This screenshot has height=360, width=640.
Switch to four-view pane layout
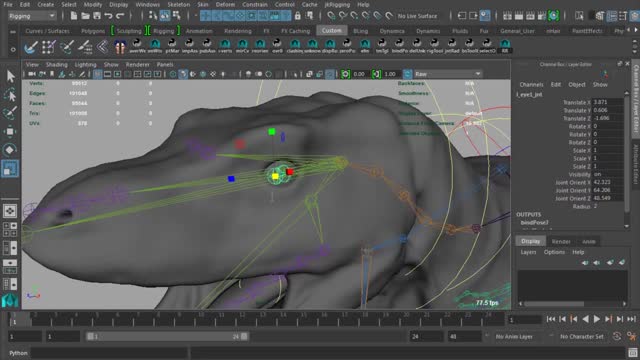pos(10,229)
